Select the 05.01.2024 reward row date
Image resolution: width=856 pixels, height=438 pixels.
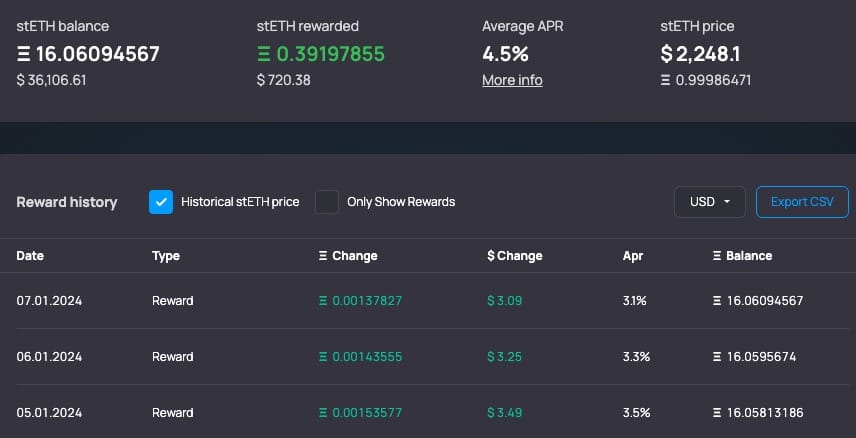tap(49, 413)
